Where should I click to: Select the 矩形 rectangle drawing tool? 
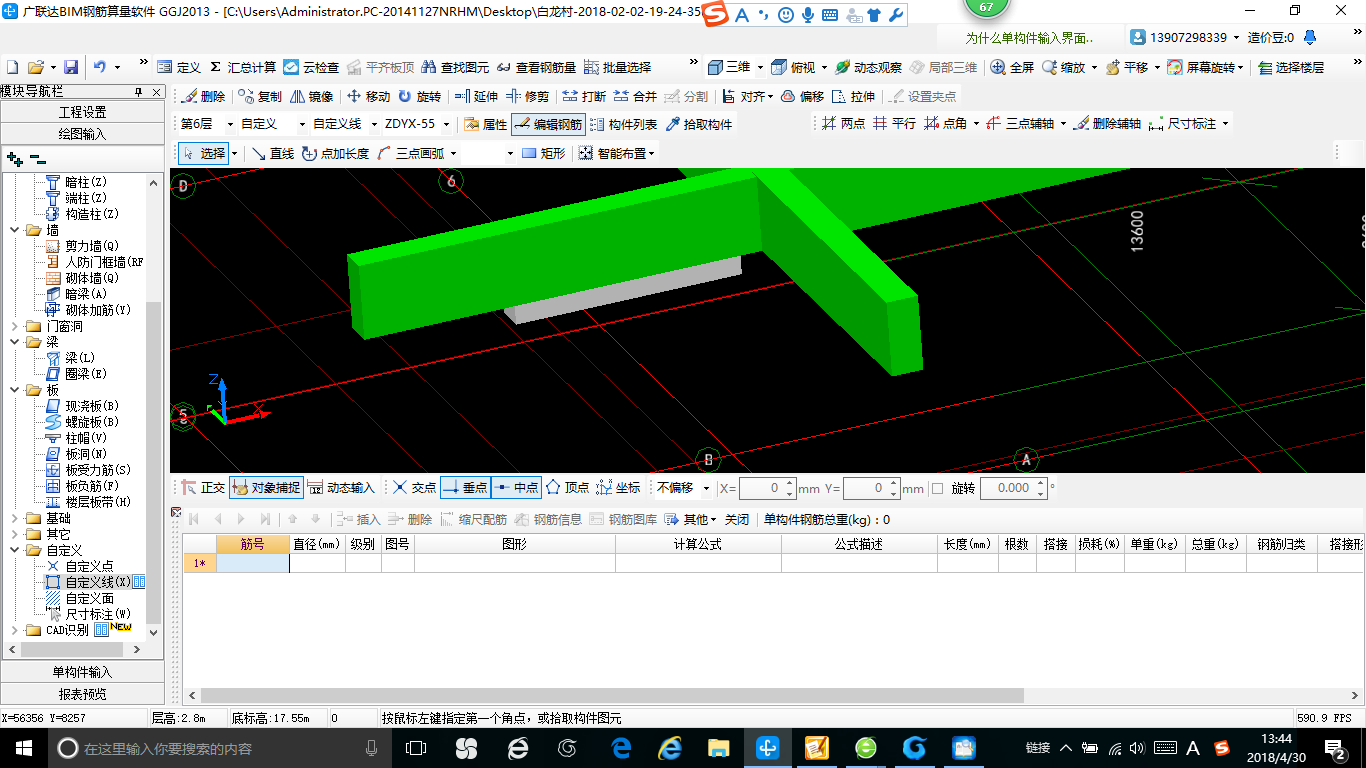(543, 153)
